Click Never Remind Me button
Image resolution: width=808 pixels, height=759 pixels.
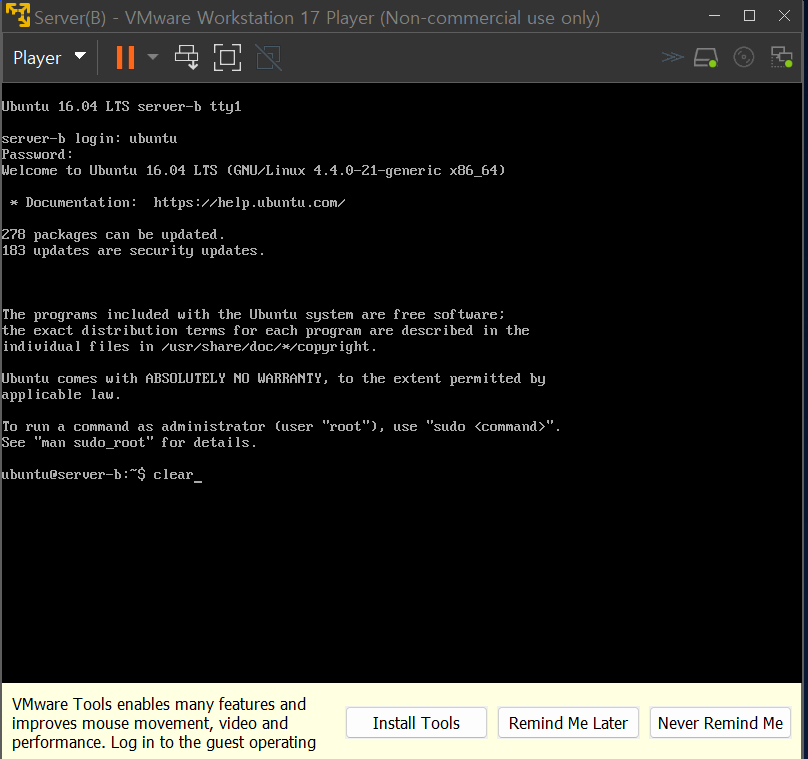(720, 723)
